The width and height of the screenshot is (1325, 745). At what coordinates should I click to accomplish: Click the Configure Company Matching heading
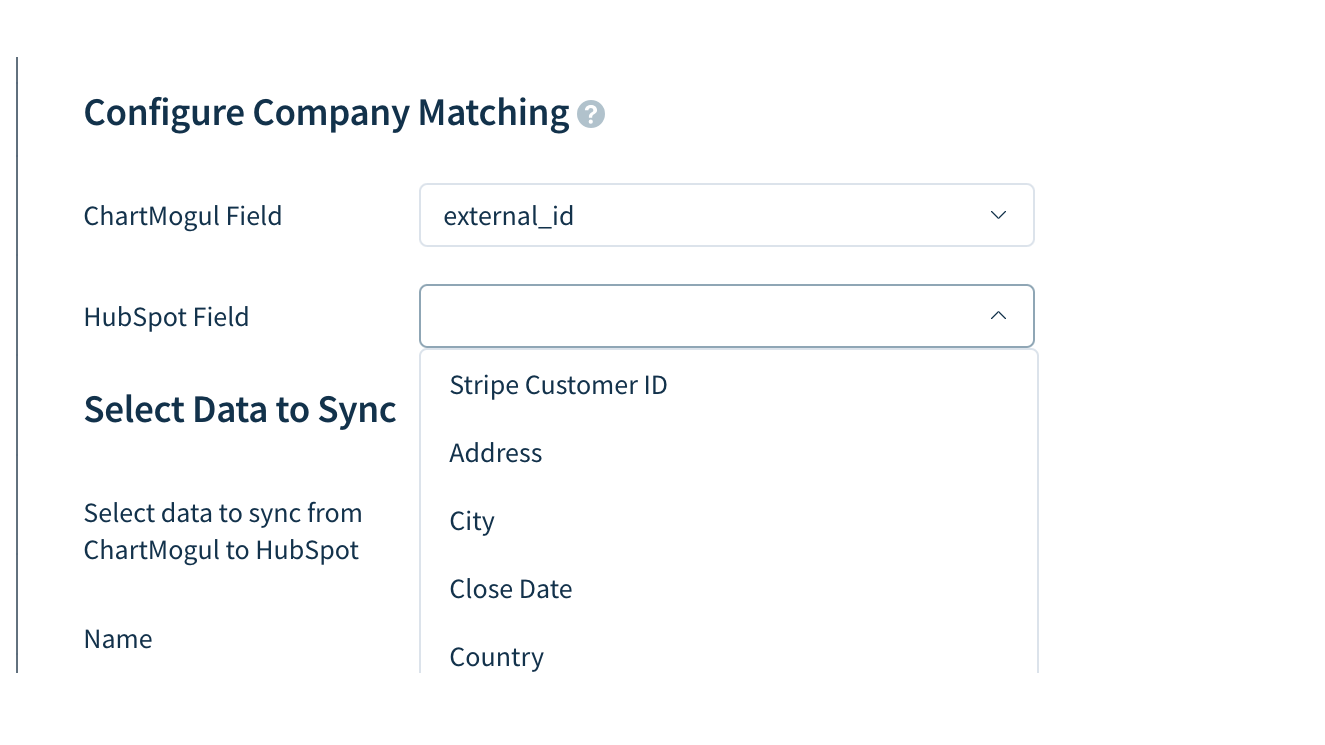point(326,112)
